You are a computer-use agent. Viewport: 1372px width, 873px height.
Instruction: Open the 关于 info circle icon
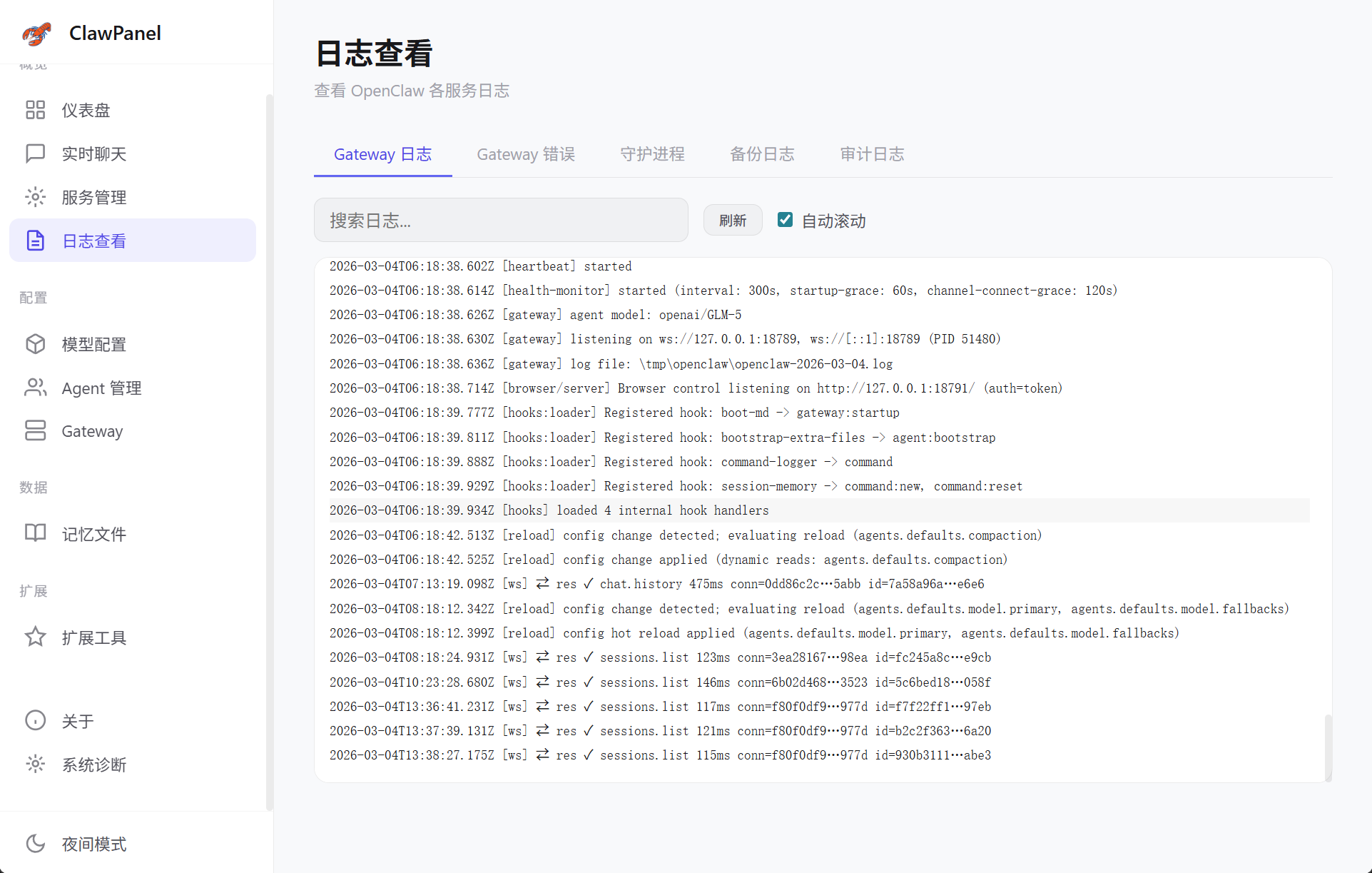point(35,720)
